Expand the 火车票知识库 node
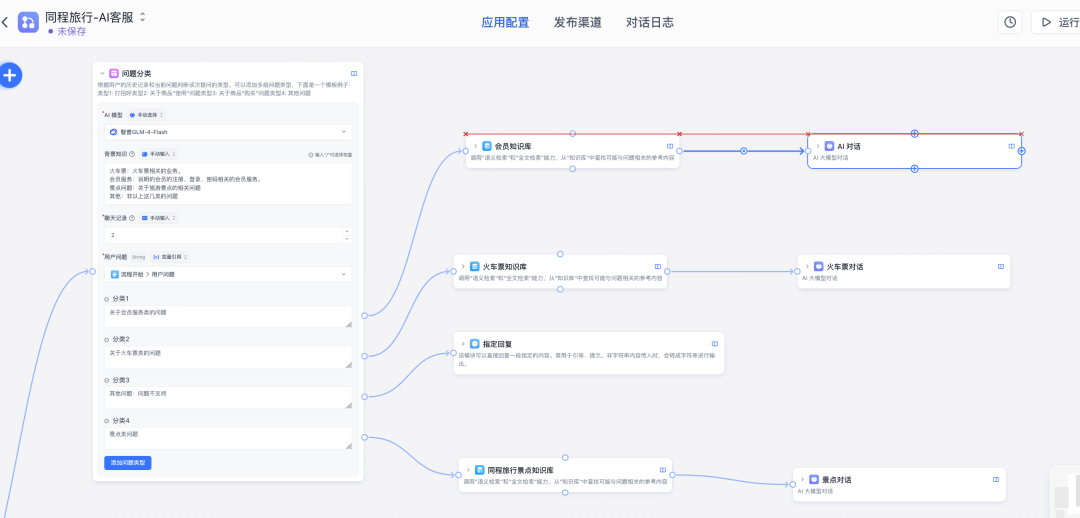Screen dimensions: 1080x518 [x=464, y=267]
